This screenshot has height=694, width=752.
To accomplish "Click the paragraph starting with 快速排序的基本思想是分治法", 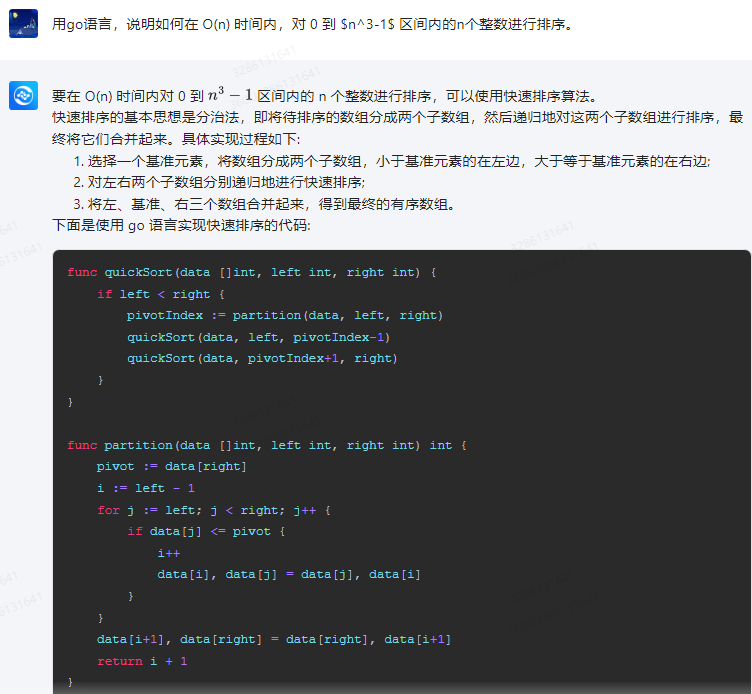I will point(398,128).
